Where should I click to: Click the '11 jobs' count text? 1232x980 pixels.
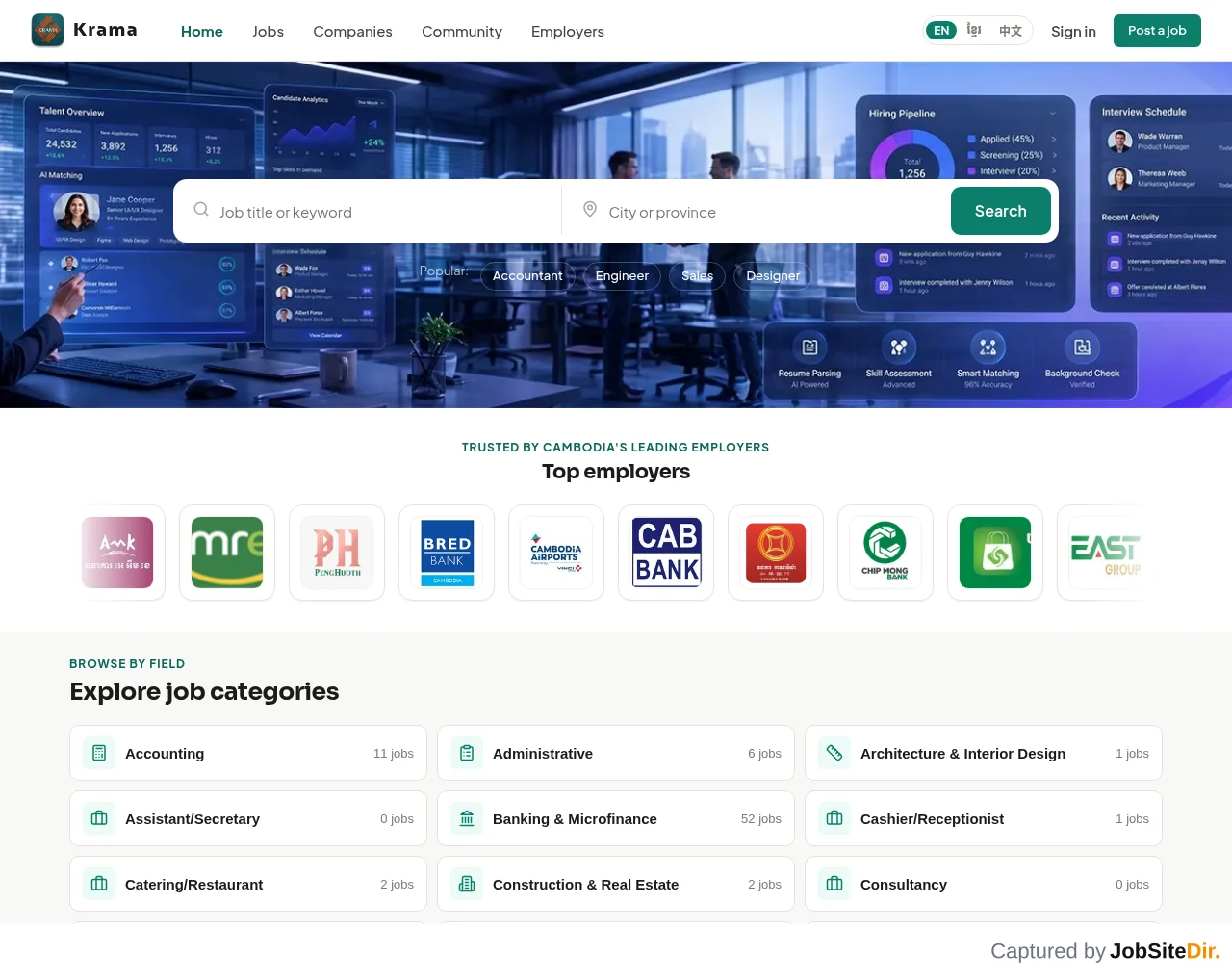[394, 753]
